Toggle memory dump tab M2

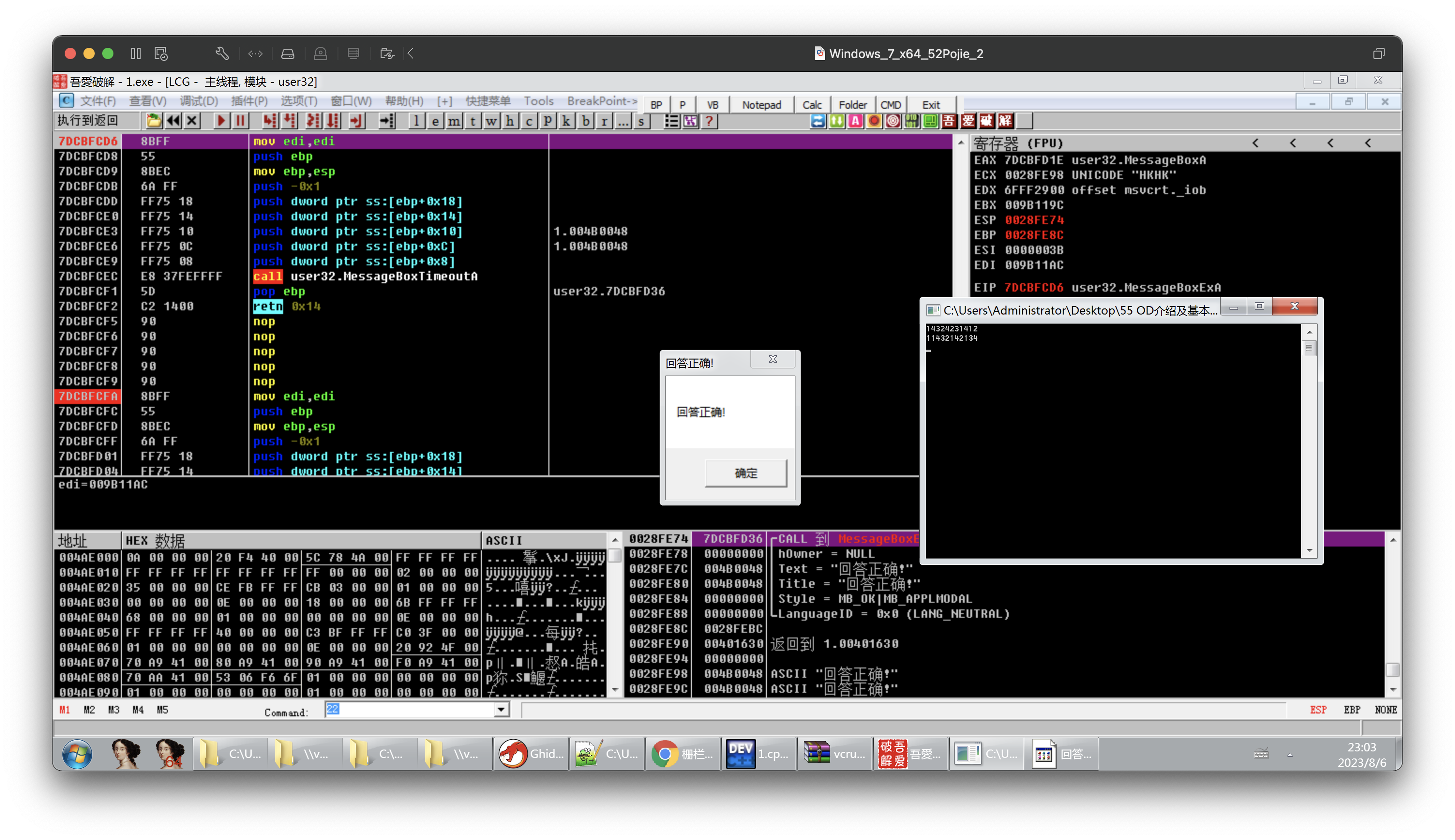89,710
